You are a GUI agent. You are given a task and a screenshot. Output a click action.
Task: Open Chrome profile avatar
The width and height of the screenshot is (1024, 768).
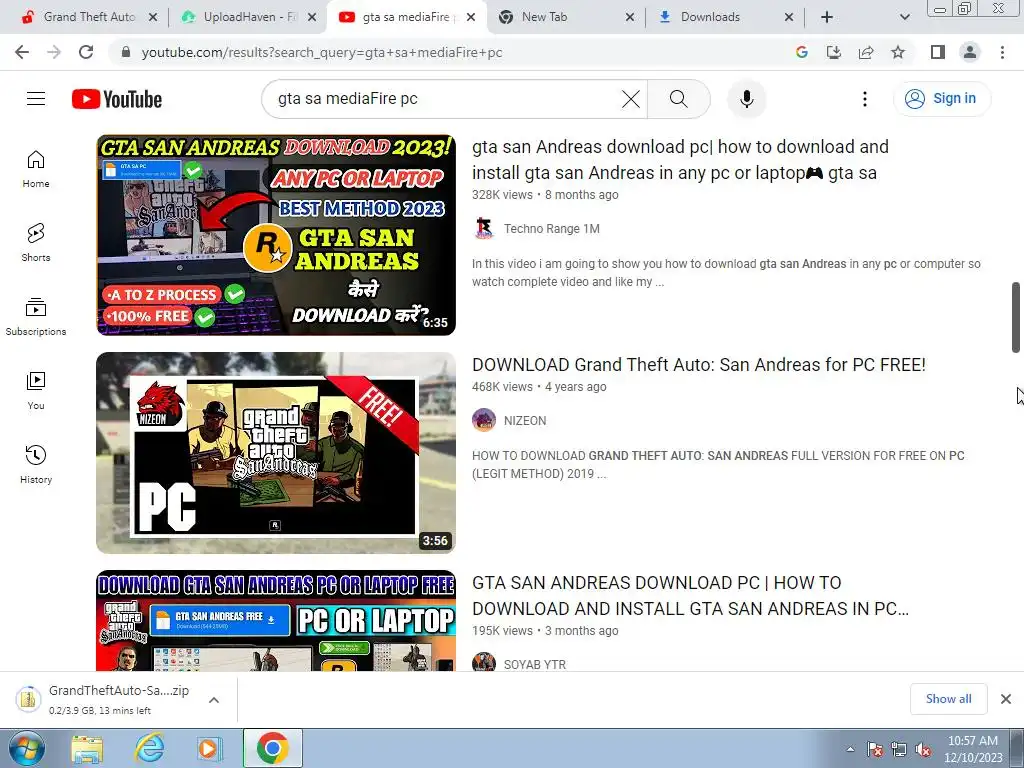point(970,52)
